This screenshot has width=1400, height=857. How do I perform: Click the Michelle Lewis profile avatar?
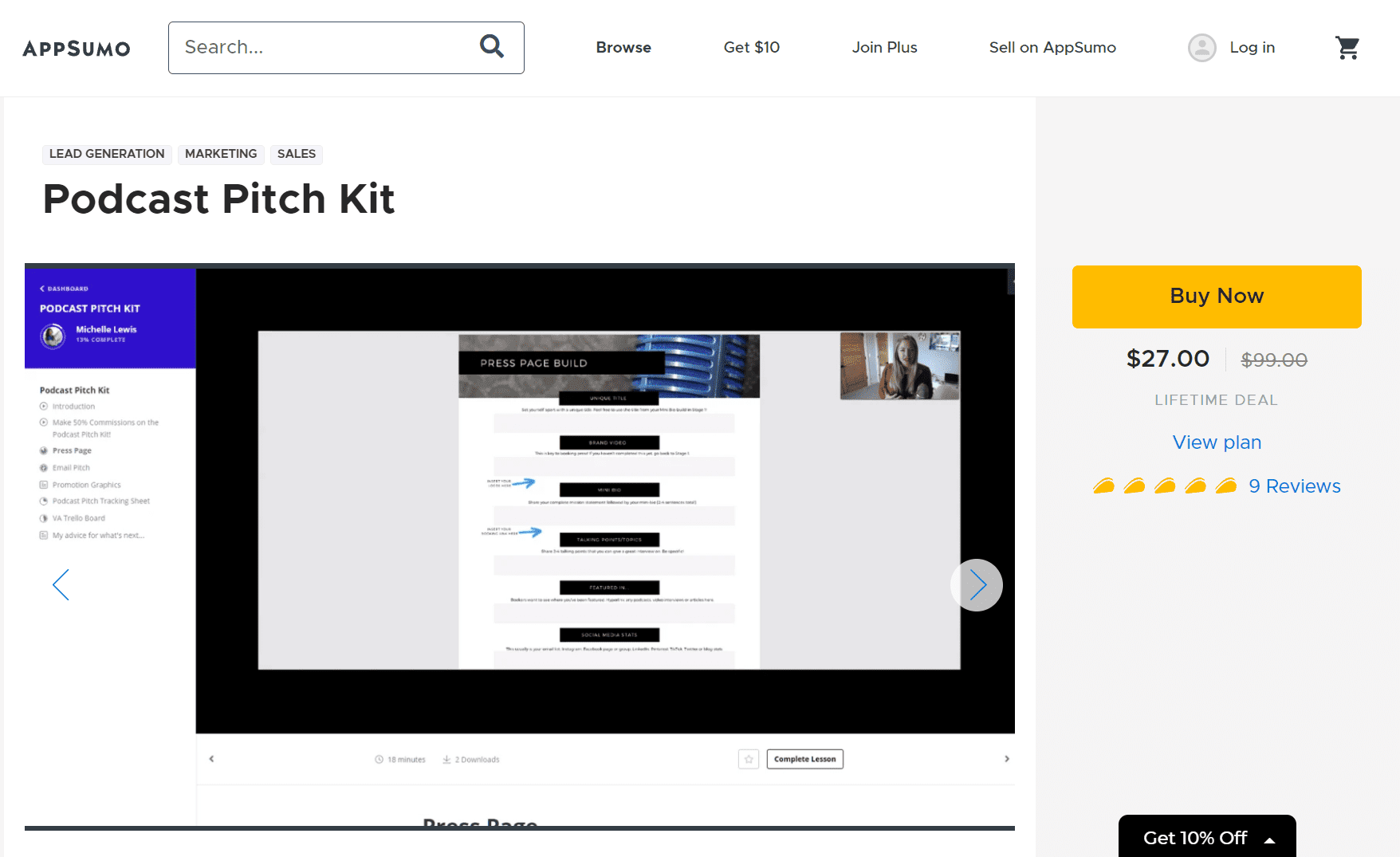pos(53,336)
